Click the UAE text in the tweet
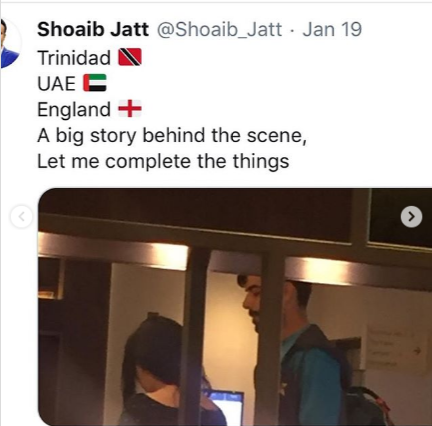432x426 pixels. tap(56, 83)
